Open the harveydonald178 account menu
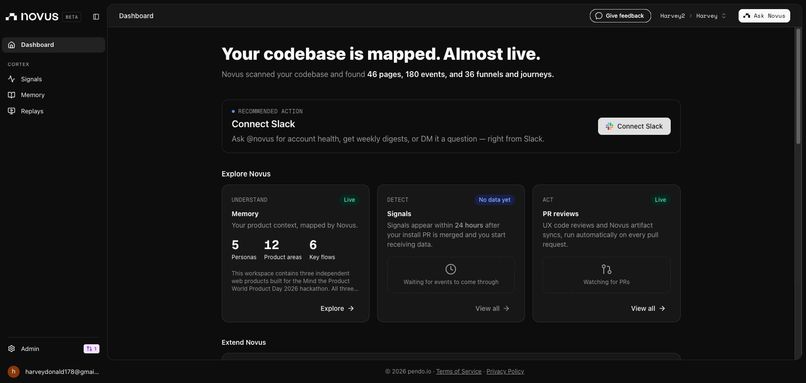The width and height of the screenshot is (806, 383). point(53,371)
